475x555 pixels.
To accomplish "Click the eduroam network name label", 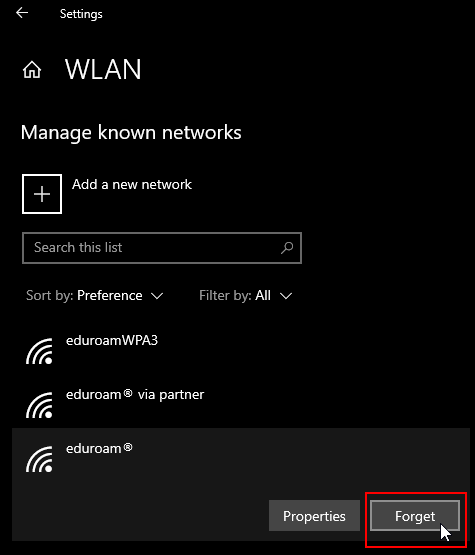I will 99,448.
